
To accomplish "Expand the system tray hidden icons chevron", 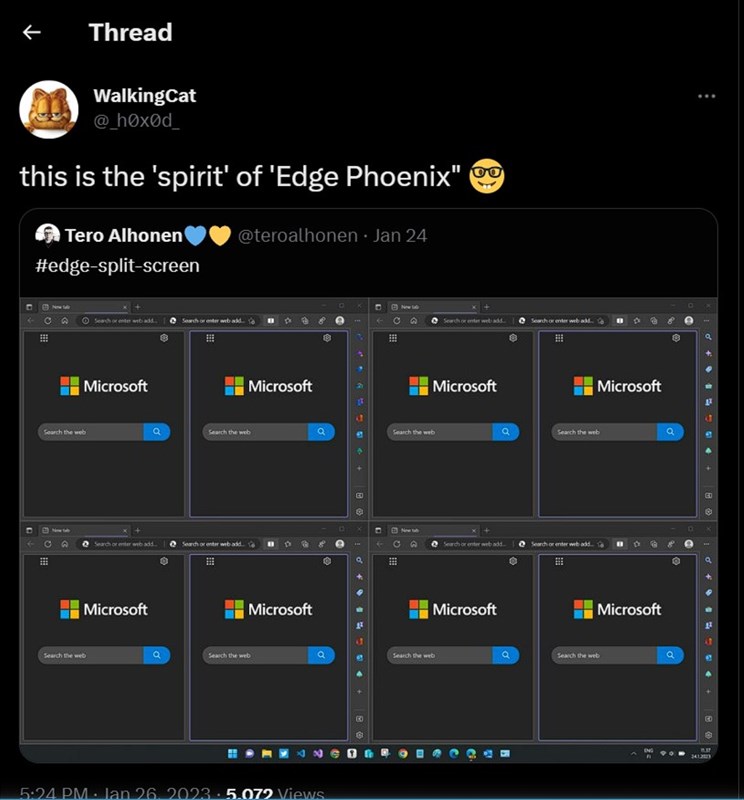I will [x=634, y=753].
